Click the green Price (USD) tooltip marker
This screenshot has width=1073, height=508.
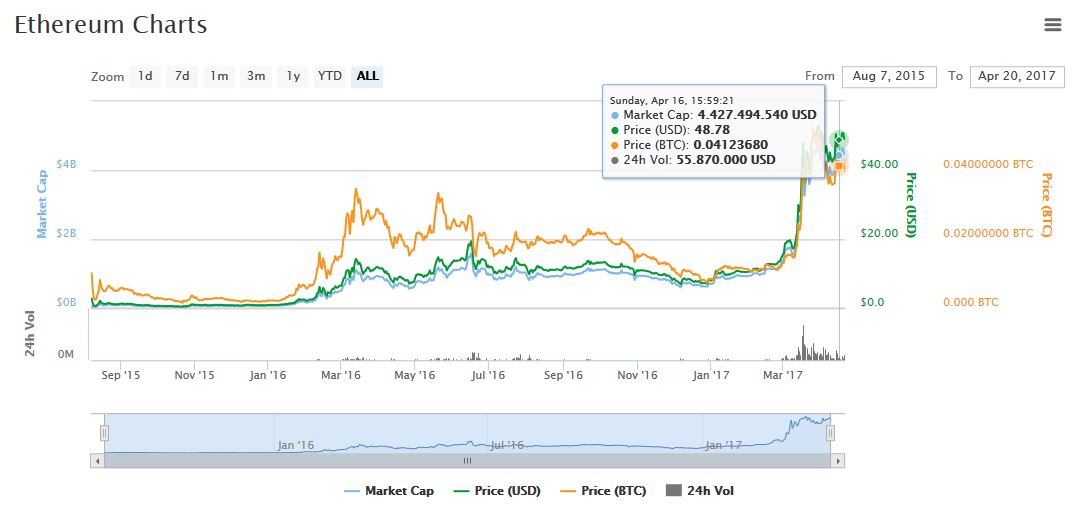tap(840, 140)
